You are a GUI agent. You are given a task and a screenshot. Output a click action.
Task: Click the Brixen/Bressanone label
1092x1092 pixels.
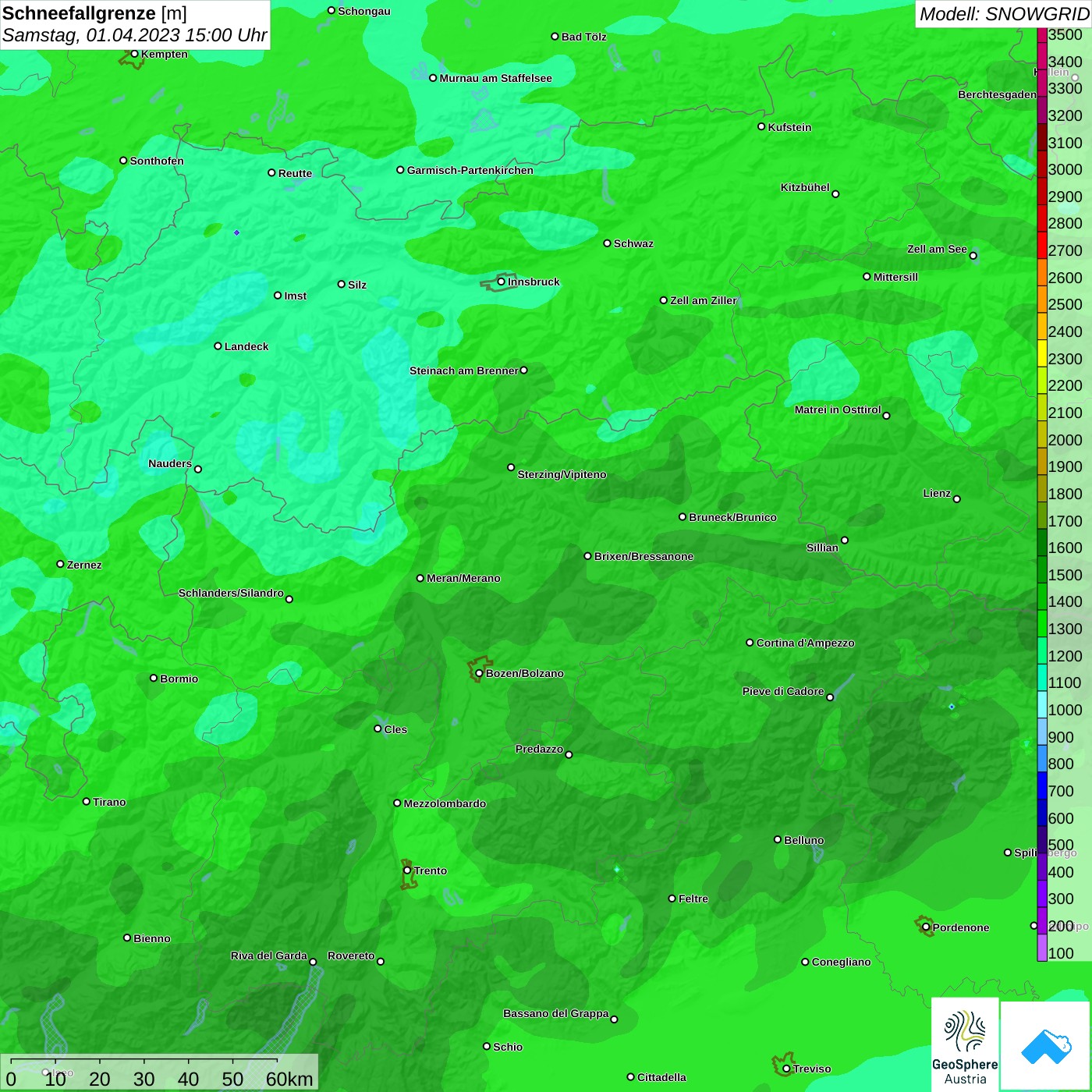tap(643, 556)
